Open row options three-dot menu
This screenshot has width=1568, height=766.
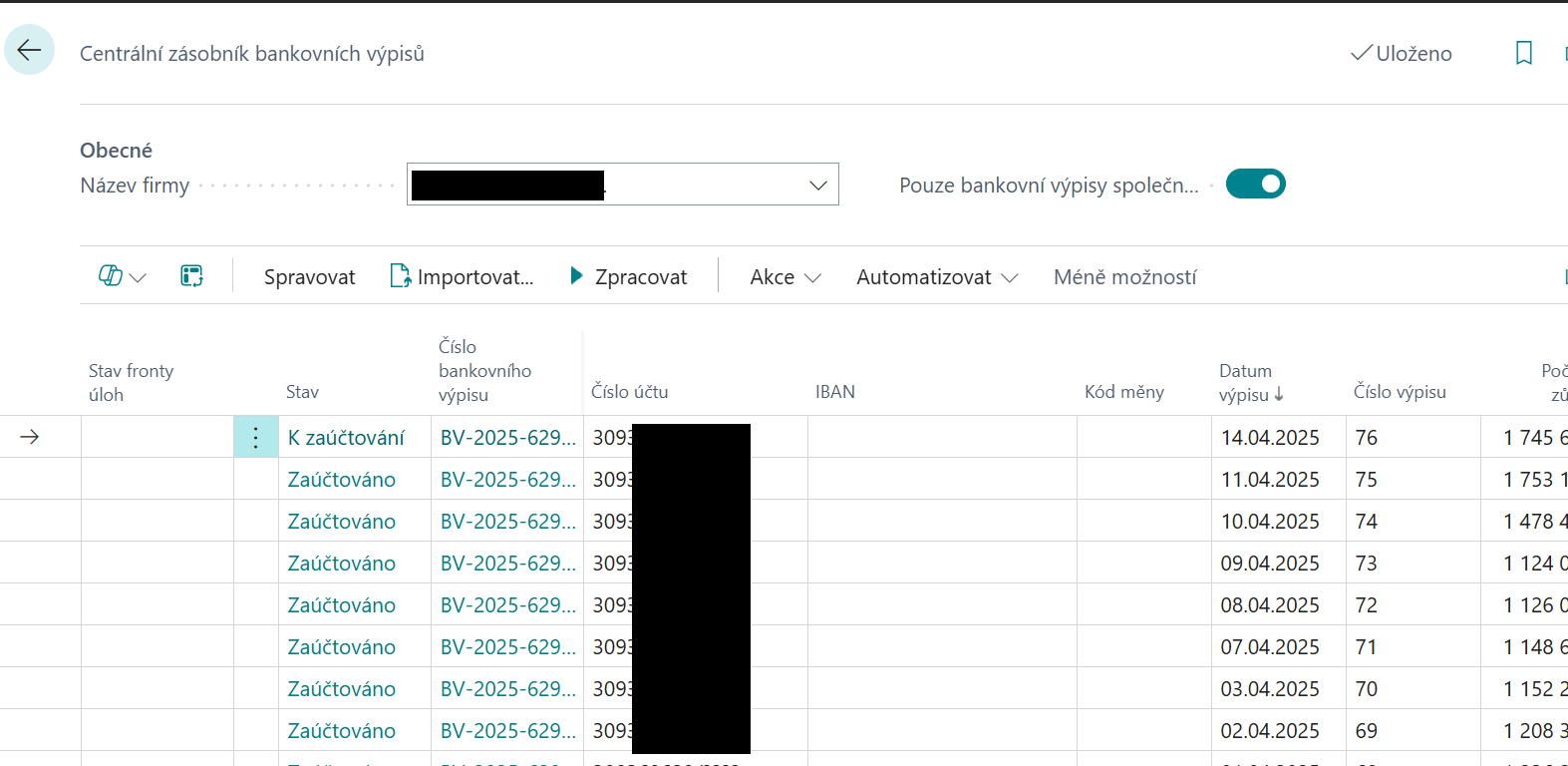click(255, 437)
